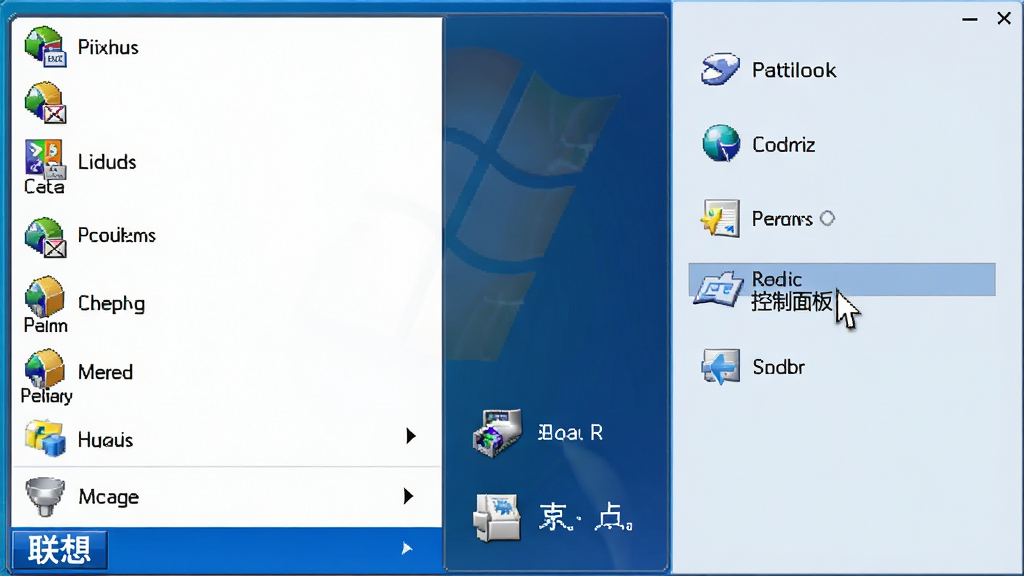Open the Mered program icon
Image resolution: width=1024 pixels, height=576 pixels.
tap(44, 368)
